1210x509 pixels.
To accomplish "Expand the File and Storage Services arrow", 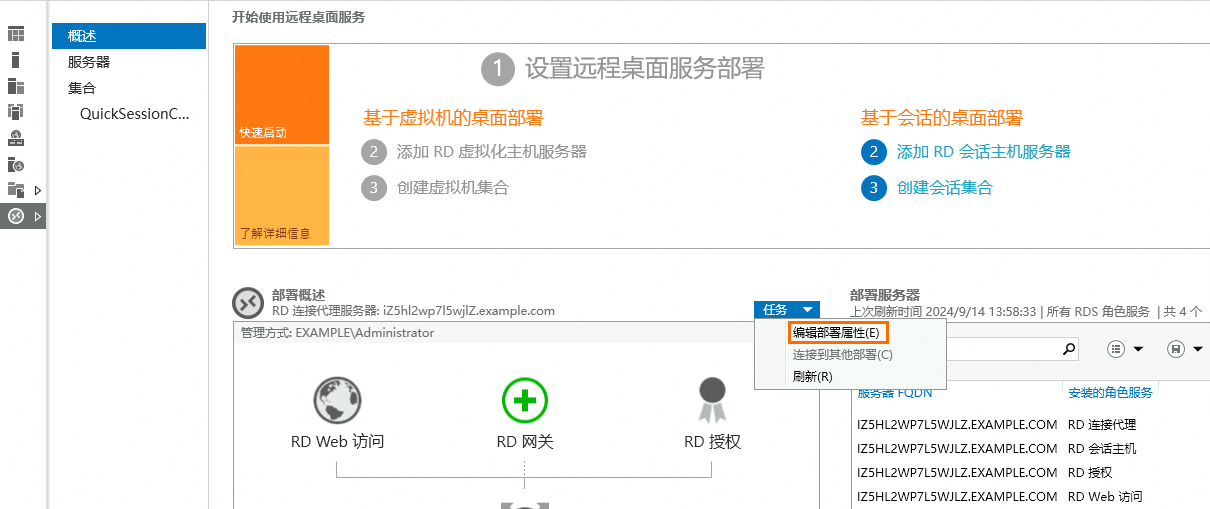I will [38, 190].
